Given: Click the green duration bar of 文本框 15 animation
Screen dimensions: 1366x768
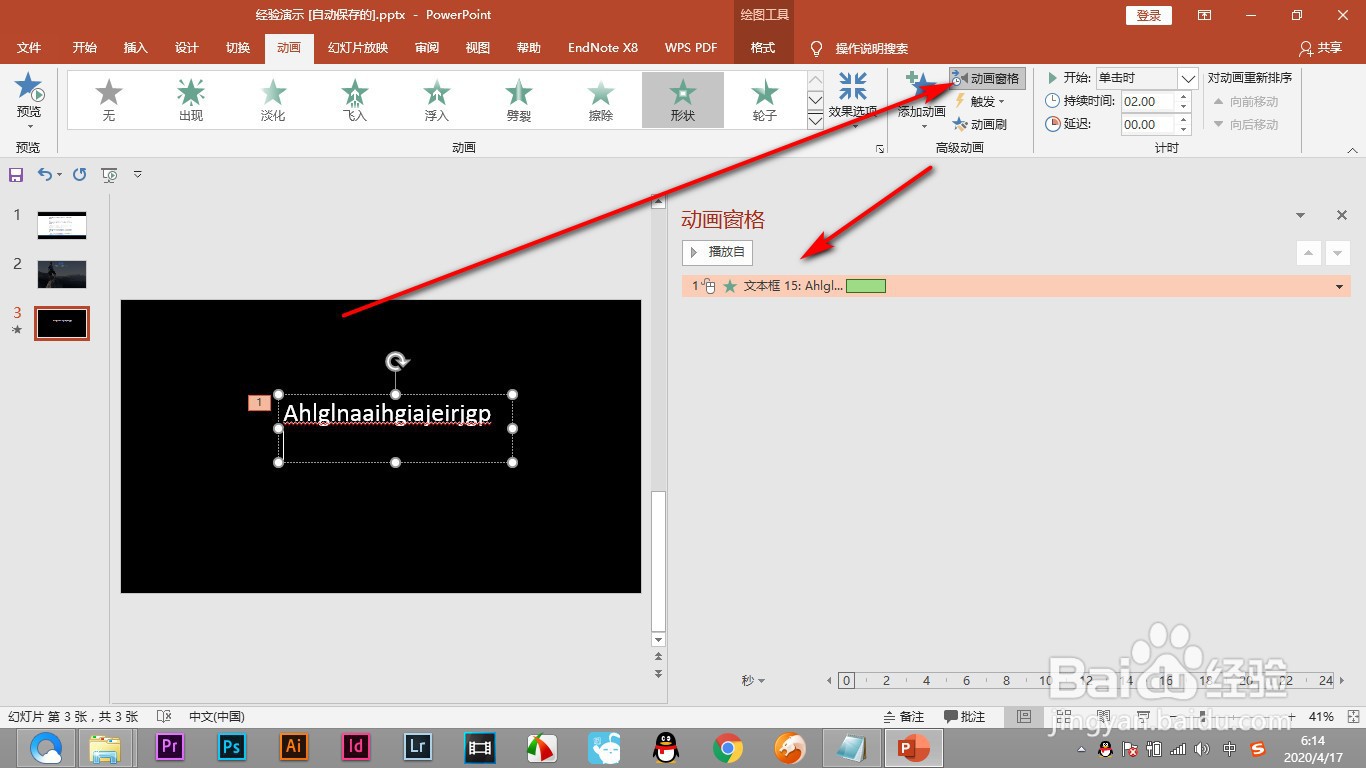Looking at the screenshot, I should pyautogui.click(x=866, y=286).
